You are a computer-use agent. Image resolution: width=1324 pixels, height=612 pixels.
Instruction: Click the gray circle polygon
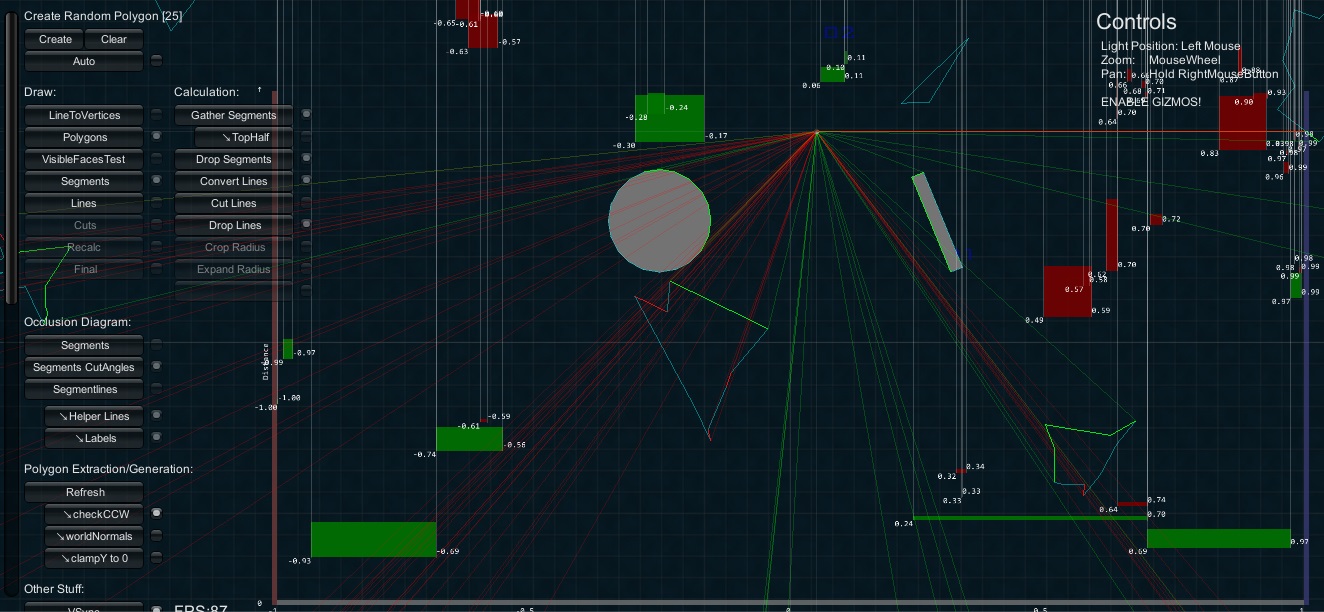point(660,221)
